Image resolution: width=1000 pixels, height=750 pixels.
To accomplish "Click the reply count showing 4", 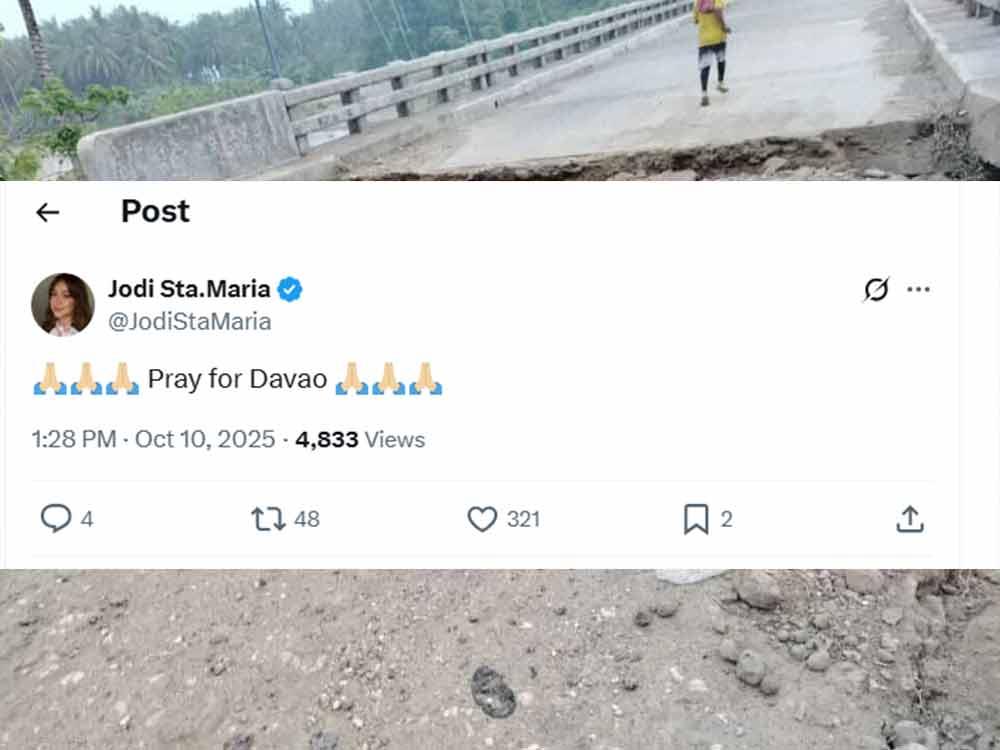I will 87,519.
